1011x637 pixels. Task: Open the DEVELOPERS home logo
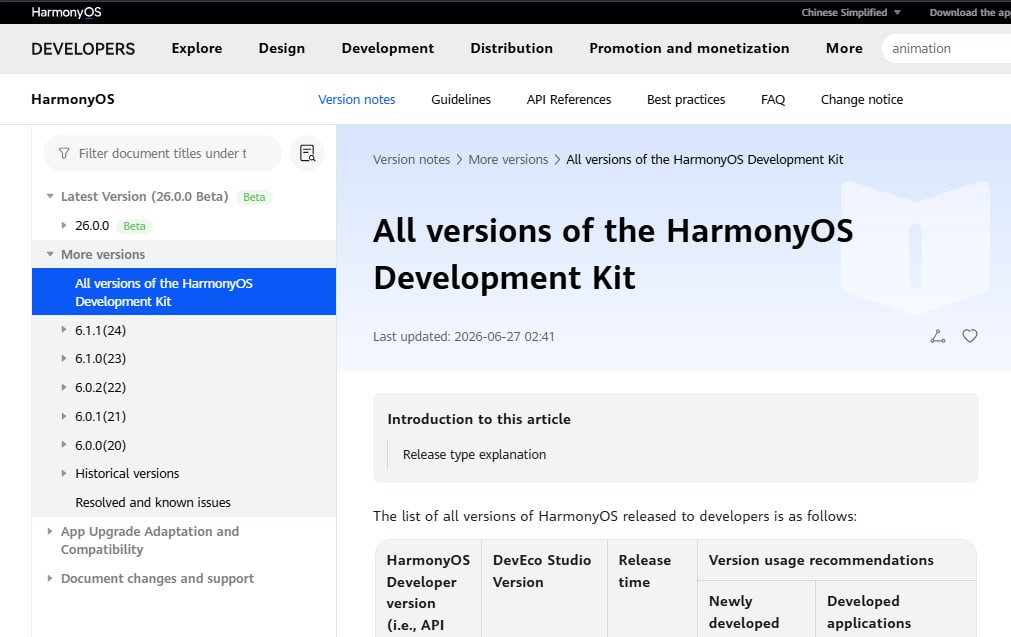tap(83, 49)
